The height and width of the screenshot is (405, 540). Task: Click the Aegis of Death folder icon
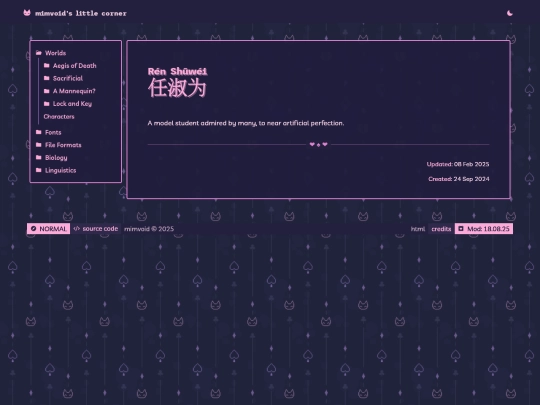(x=46, y=65)
